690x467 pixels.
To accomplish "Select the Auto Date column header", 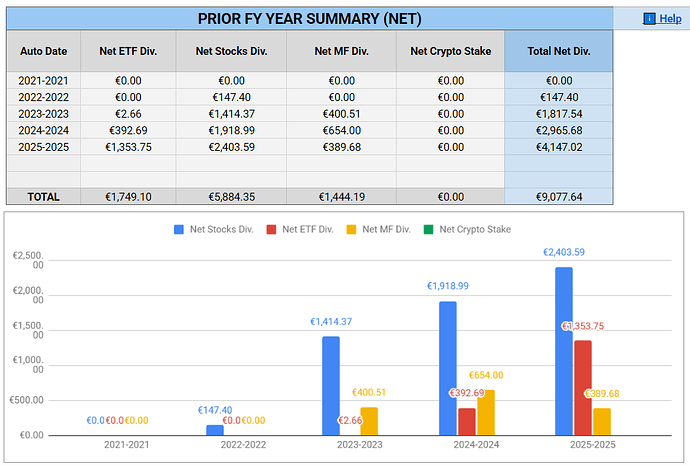I will click(x=42, y=51).
